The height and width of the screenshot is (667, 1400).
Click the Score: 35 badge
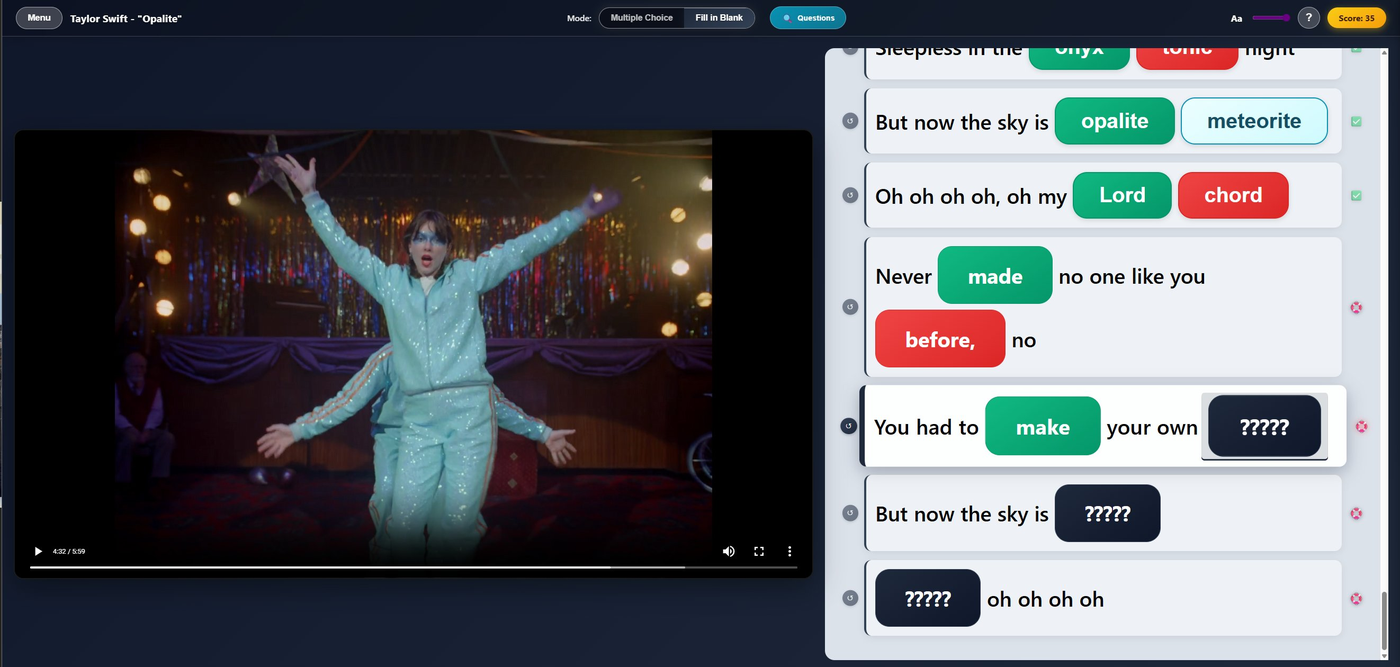click(x=1356, y=18)
